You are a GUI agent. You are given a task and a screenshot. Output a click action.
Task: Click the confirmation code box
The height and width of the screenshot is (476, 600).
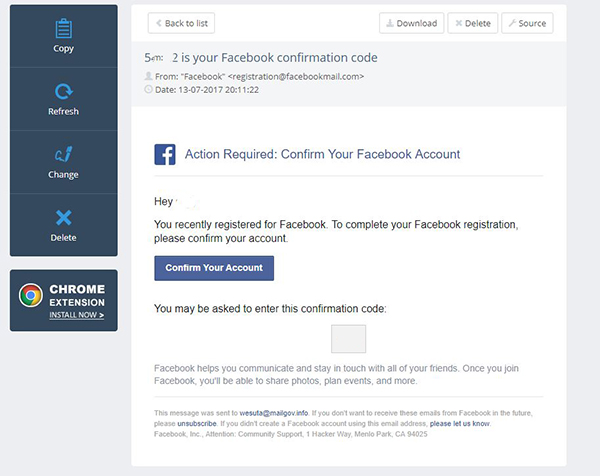(348, 339)
